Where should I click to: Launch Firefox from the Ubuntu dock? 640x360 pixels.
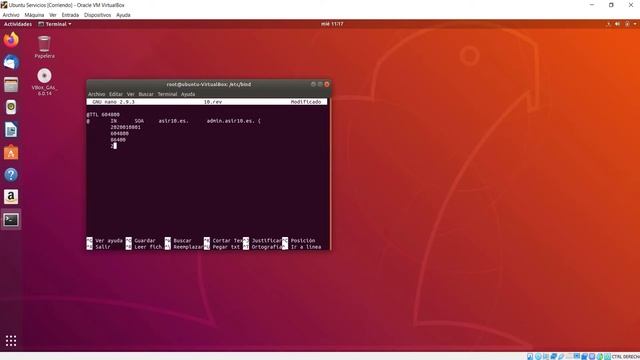11,40
